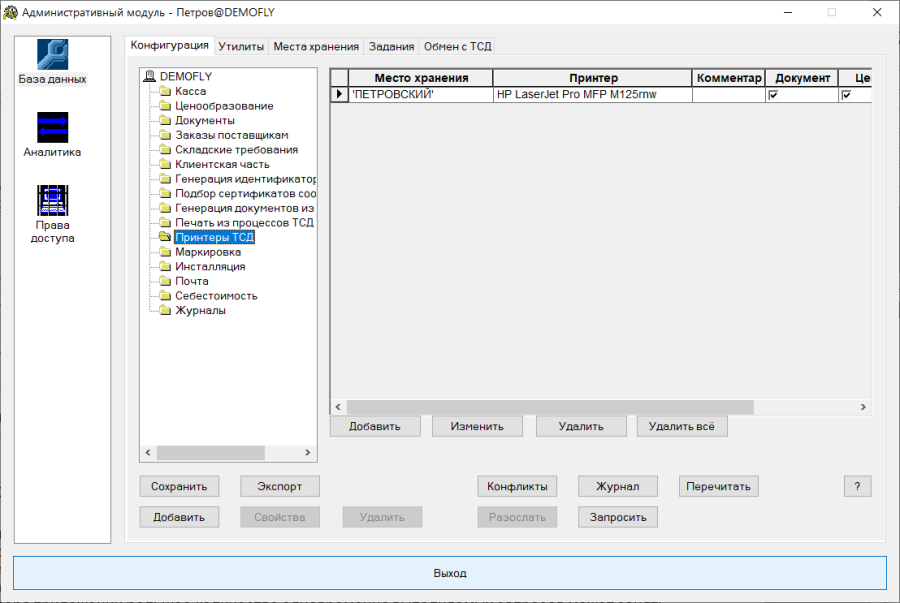Click the Маркировка folder icon

(165, 252)
